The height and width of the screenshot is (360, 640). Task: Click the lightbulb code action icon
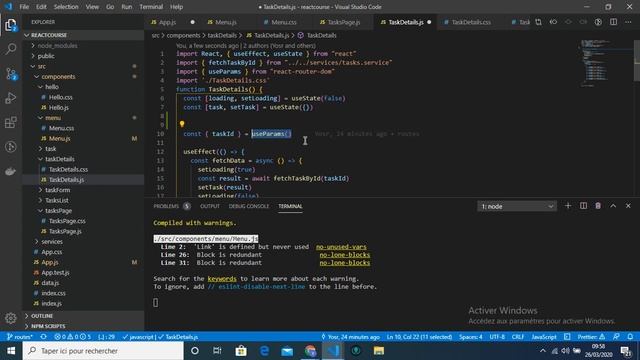click(182, 124)
